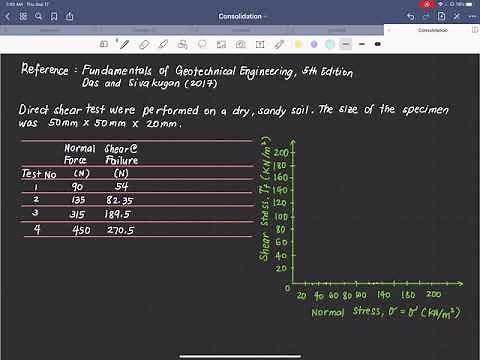
Task: Switch to the second document tab
Action: click(144, 30)
